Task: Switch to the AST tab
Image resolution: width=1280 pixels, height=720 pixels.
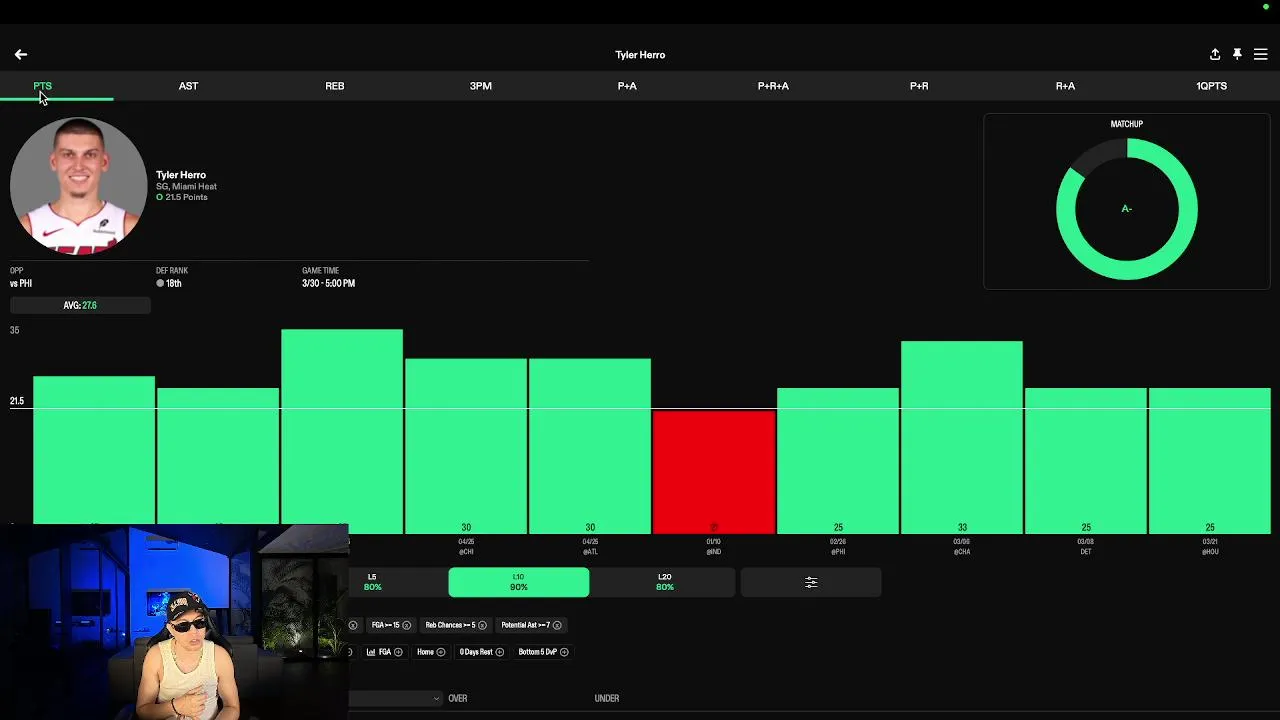Action: pyautogui.click(x=188, y=86)
